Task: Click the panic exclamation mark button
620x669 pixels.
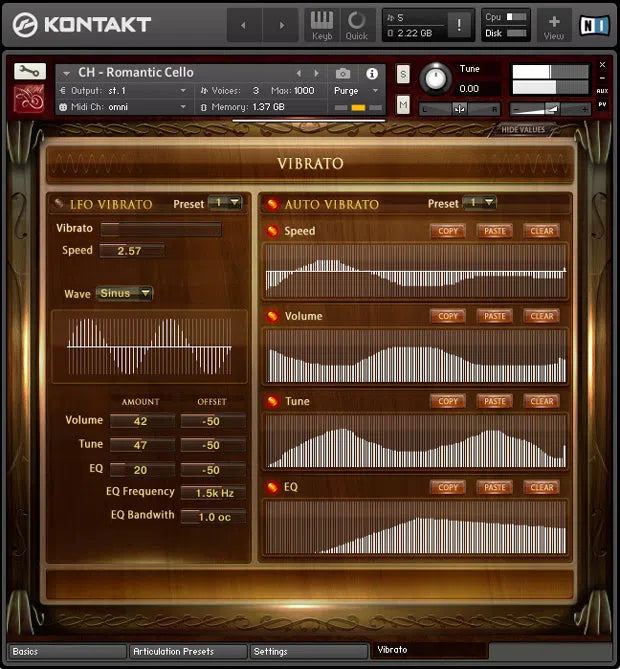Action: click(460, 26)
